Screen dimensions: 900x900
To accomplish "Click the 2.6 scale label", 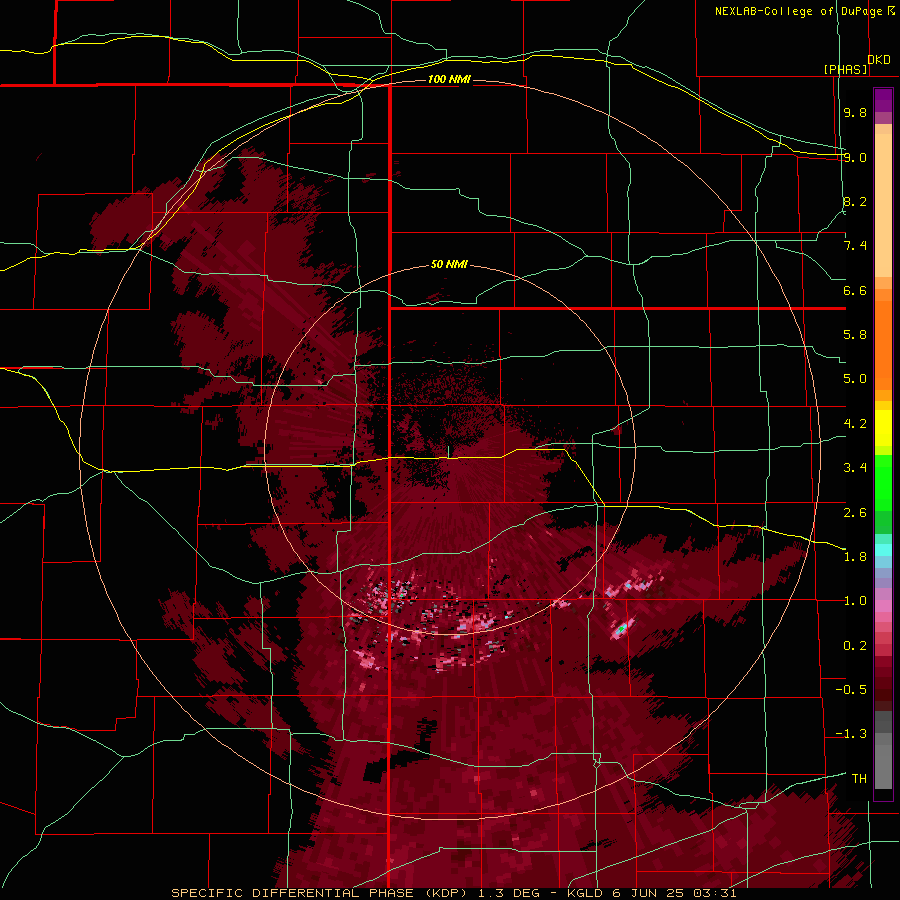I will (x=855, y=513).
